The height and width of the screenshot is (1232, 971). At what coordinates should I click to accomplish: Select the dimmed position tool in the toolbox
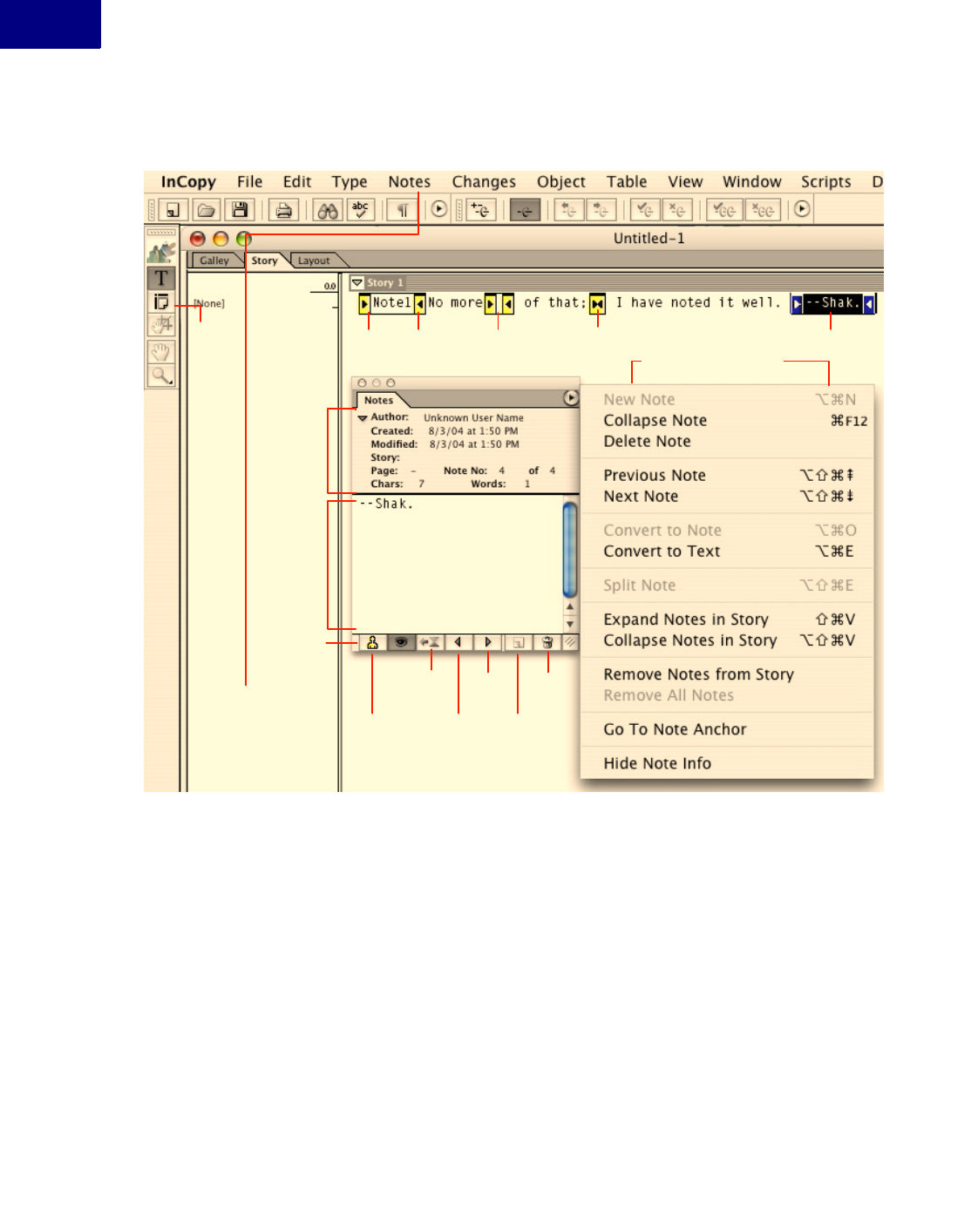(x=161, y=325)
